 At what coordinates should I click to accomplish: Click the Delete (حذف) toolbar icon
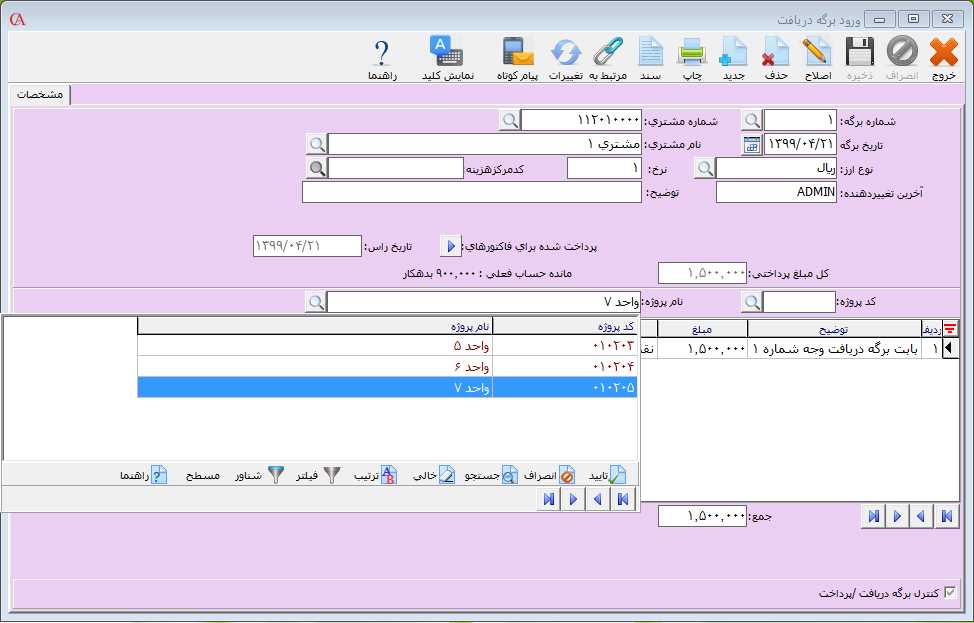pos(776,57)
